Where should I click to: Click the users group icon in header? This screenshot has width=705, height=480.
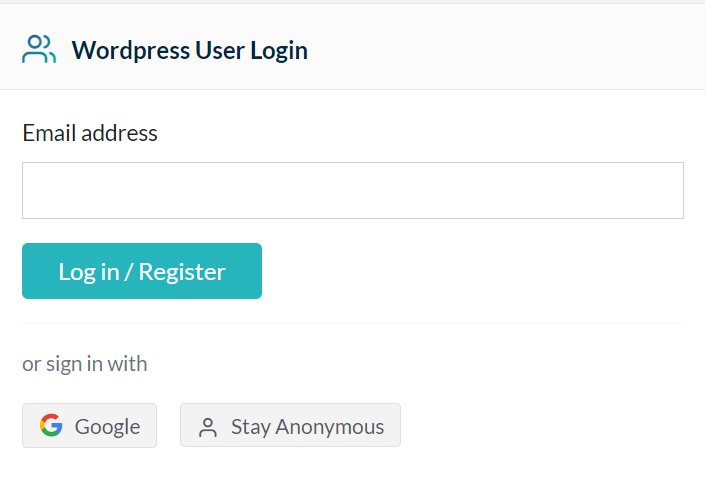point(39,49)
